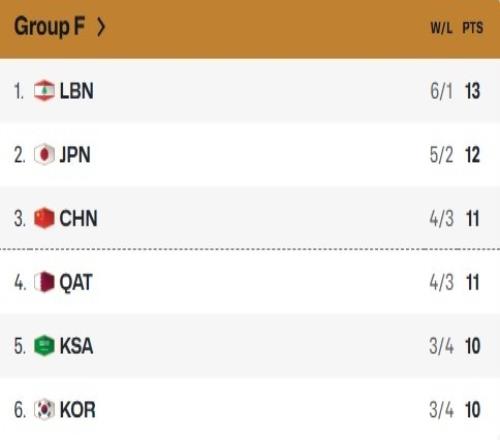Select the QAT team name
500x440 pixels.
[x=76, y=283]
